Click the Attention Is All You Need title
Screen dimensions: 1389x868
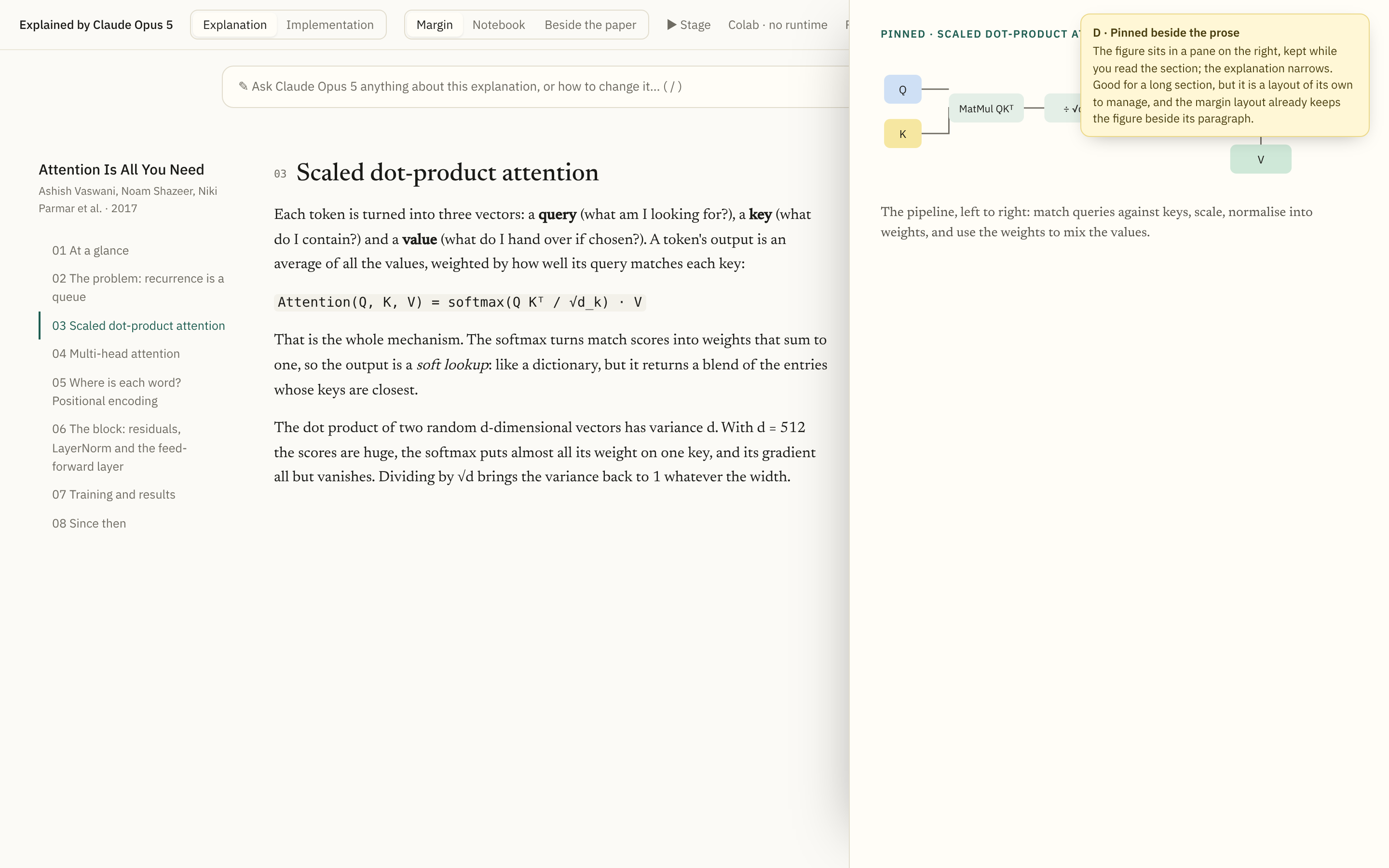click(x=121, y=170)
